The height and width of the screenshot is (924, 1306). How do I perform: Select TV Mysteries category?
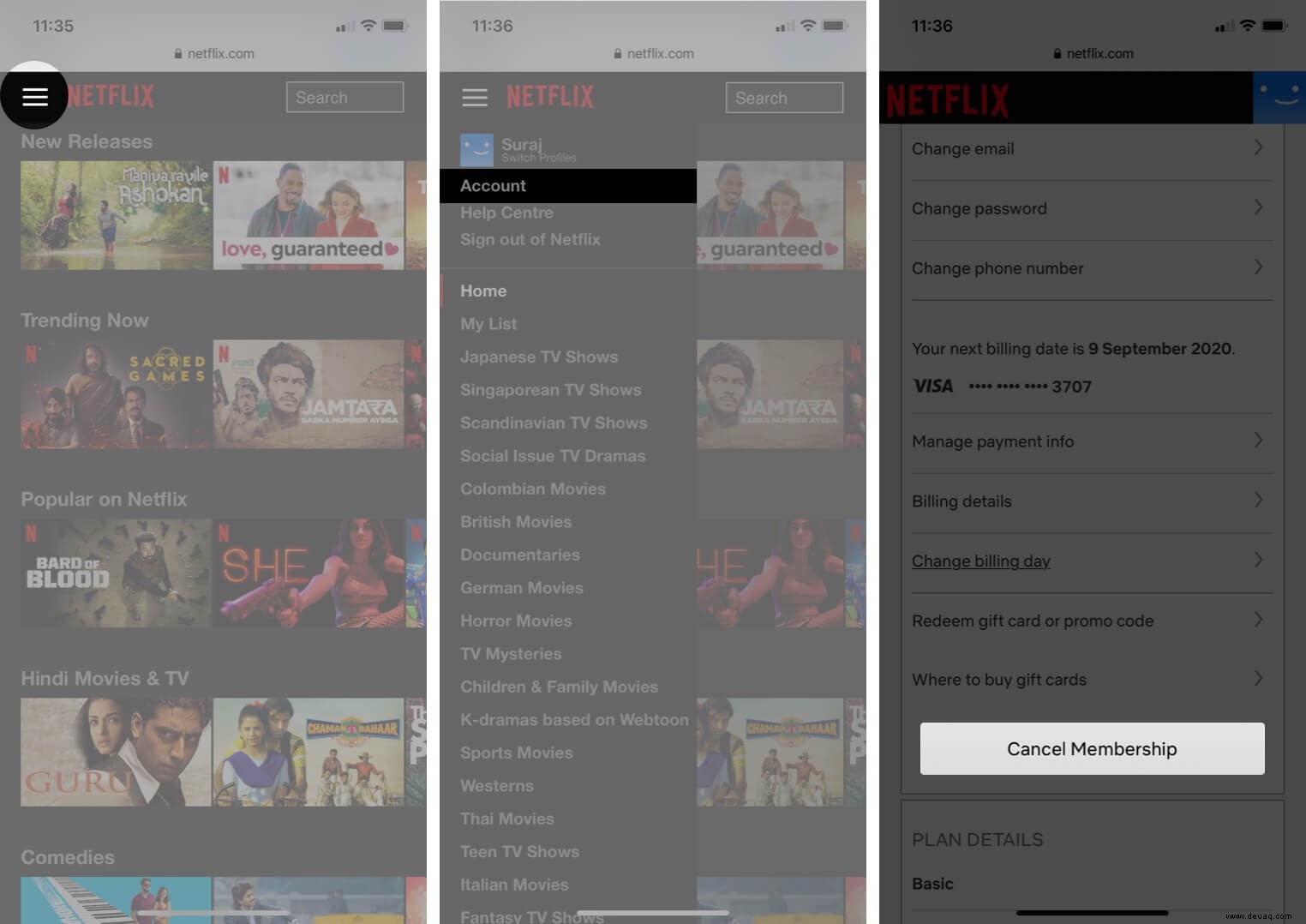click(x=511, y=654)
